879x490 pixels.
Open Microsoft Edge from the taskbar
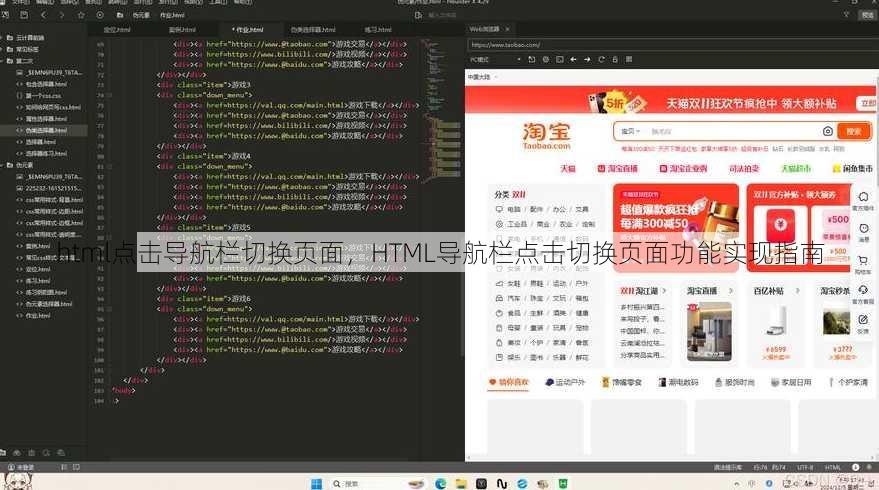click(x=440, y=483)
